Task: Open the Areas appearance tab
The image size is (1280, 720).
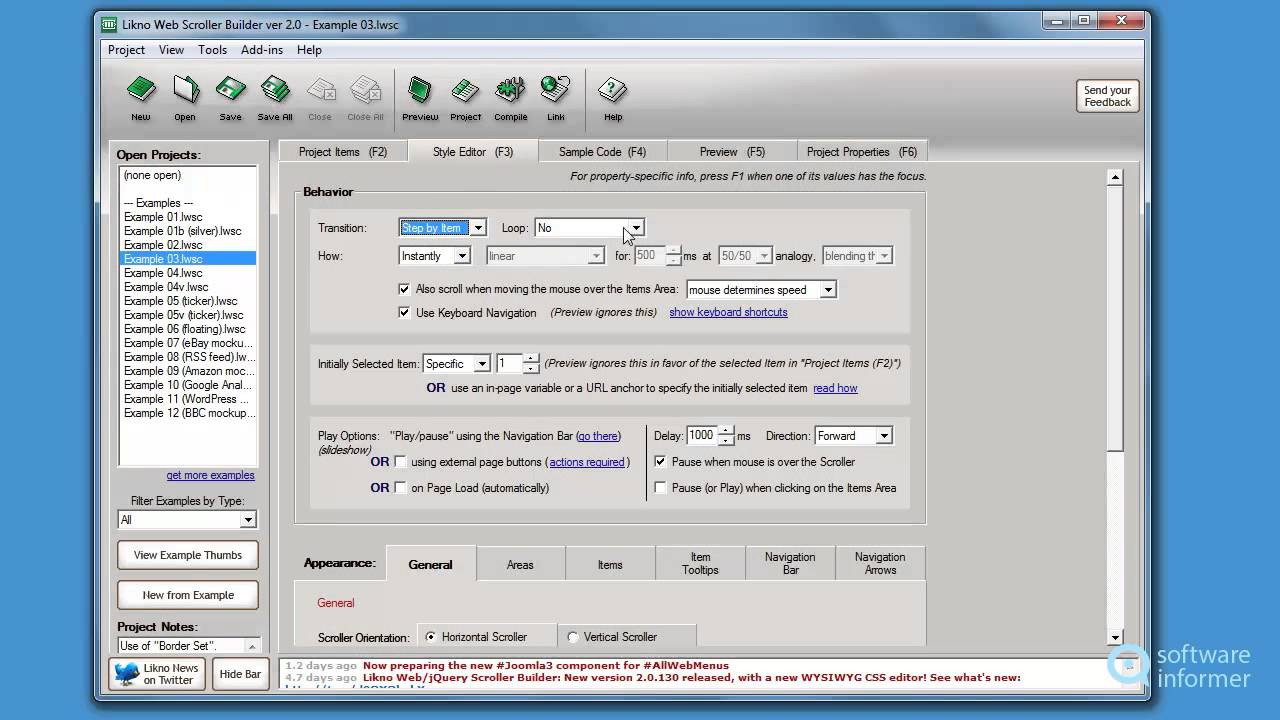Action: [x=520, y=564]
